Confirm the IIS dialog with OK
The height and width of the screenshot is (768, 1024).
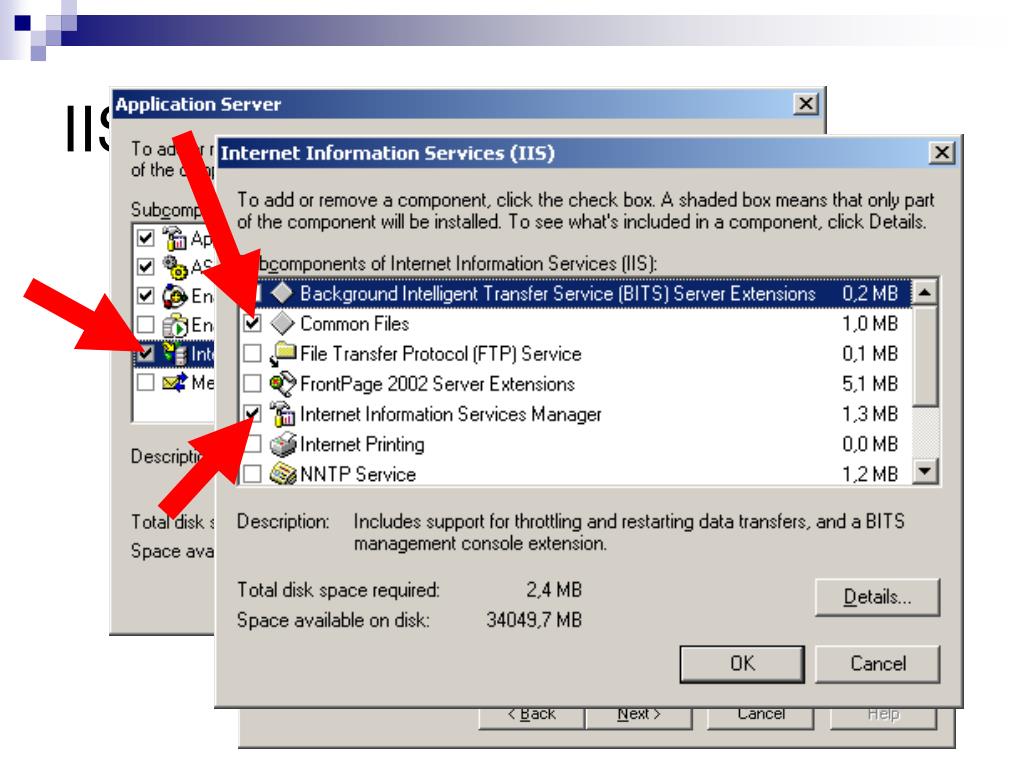pos(742,664)
